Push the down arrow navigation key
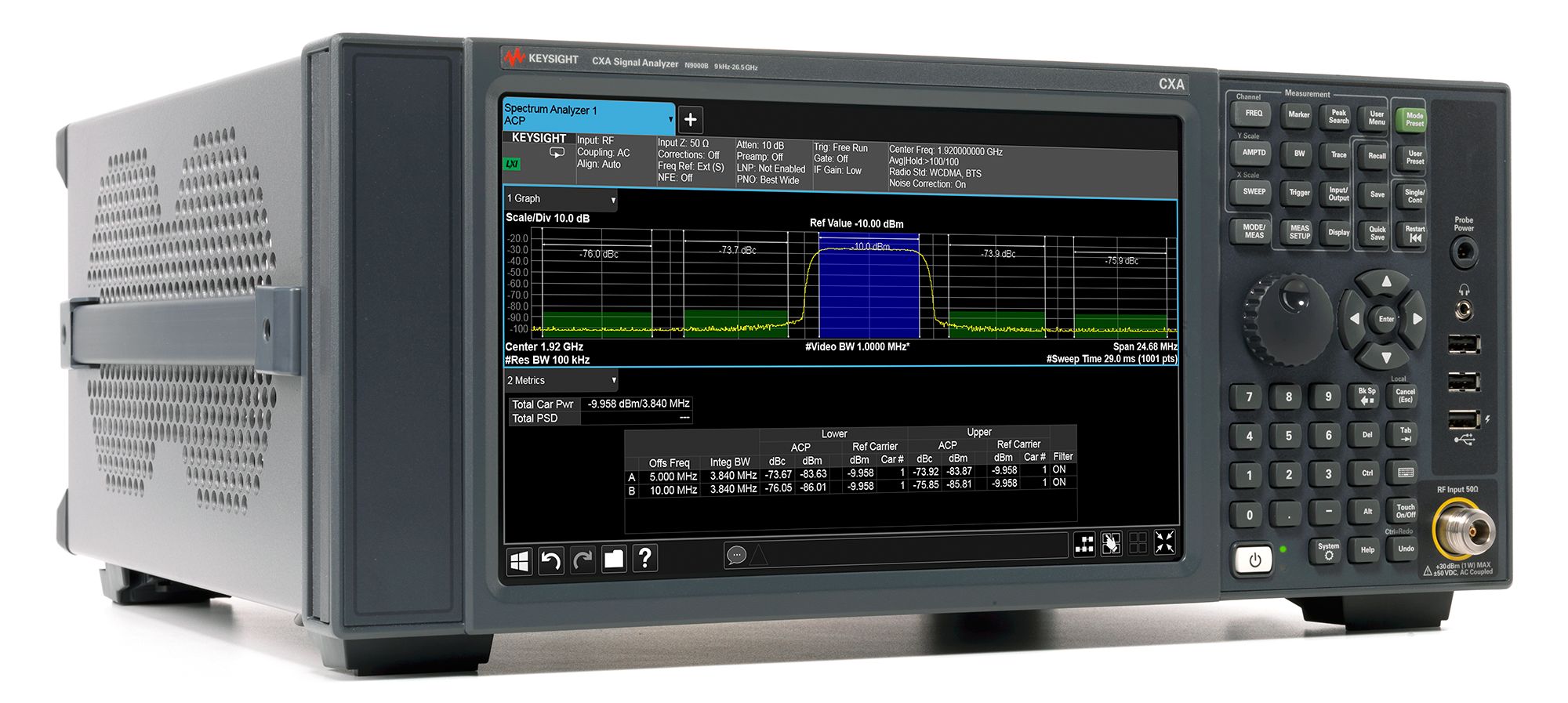The height and width of the screenshot is (703, 1568). [1386, 357]
